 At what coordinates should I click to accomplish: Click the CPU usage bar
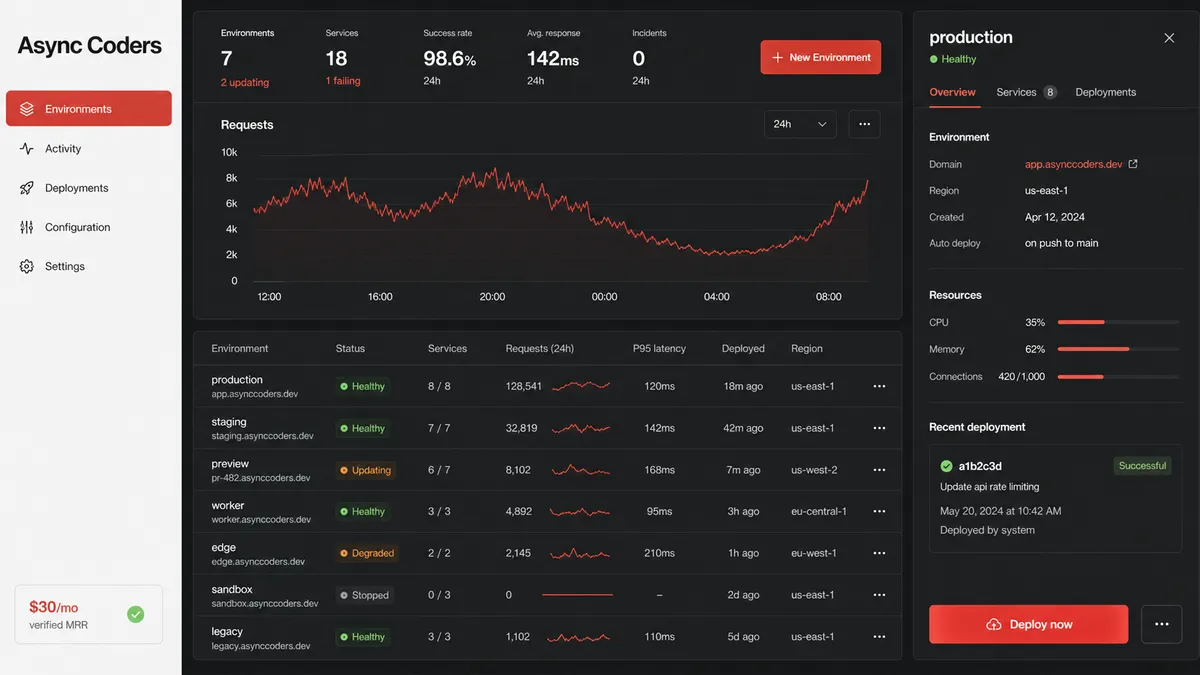(1117, 322)
